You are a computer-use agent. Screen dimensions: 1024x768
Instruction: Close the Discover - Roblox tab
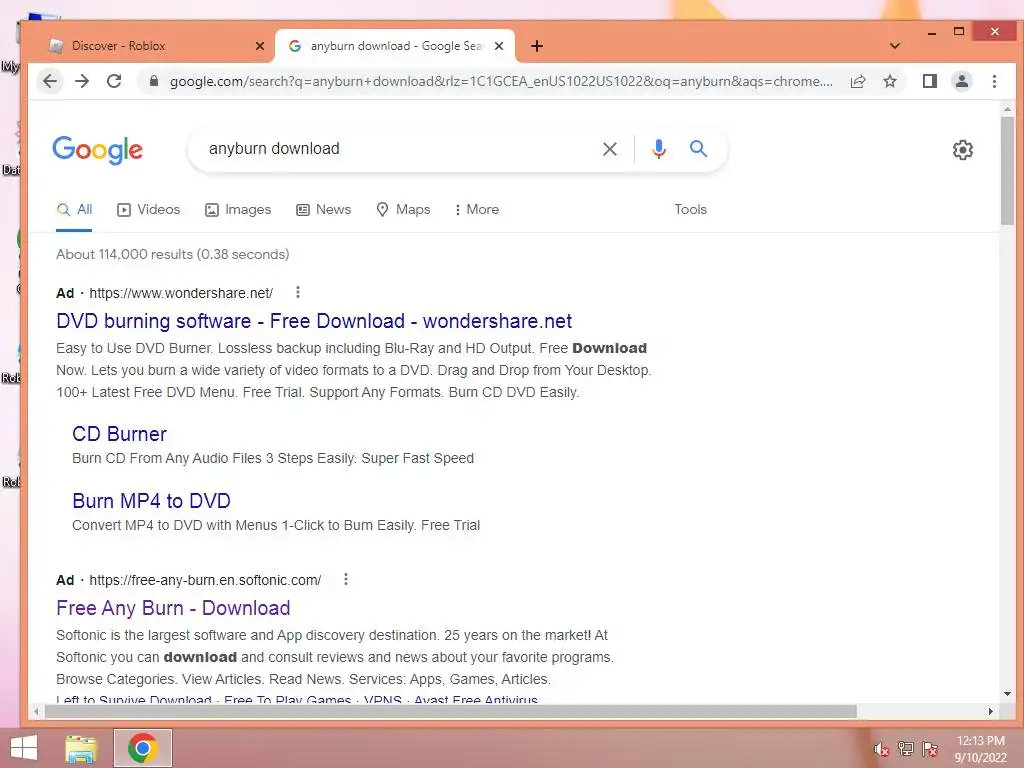[260, 46]
